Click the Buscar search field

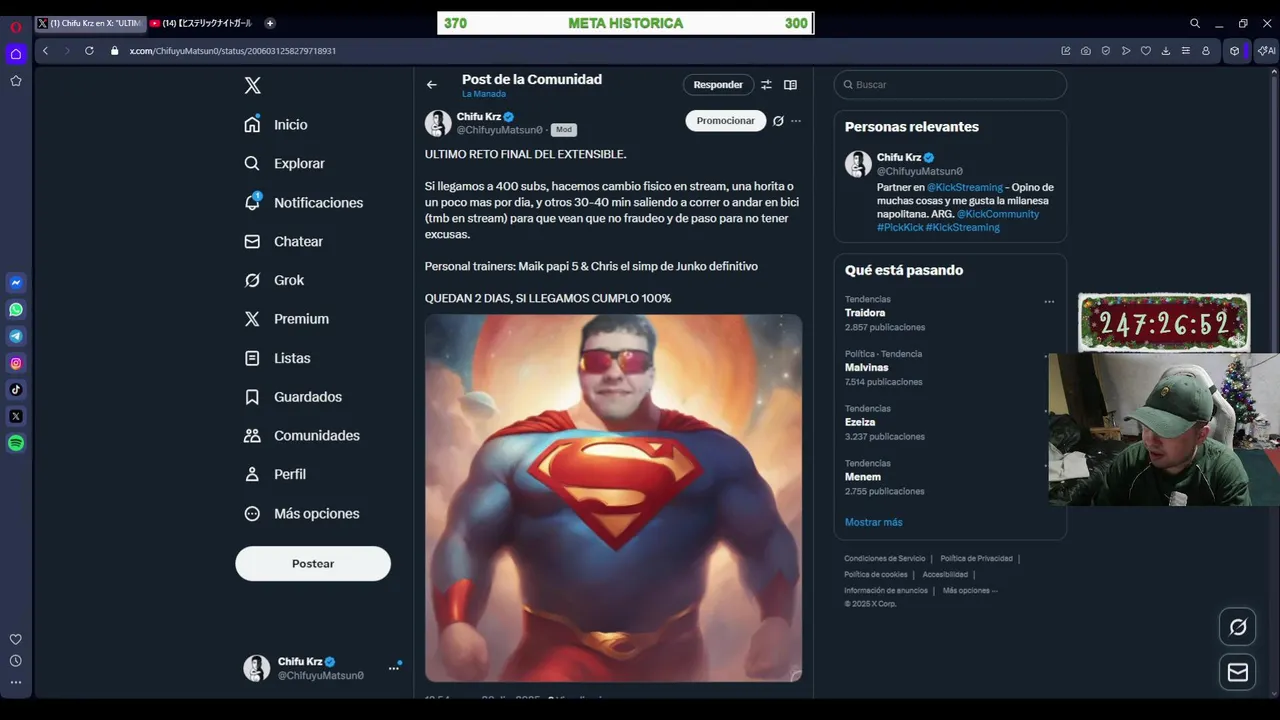950,85
